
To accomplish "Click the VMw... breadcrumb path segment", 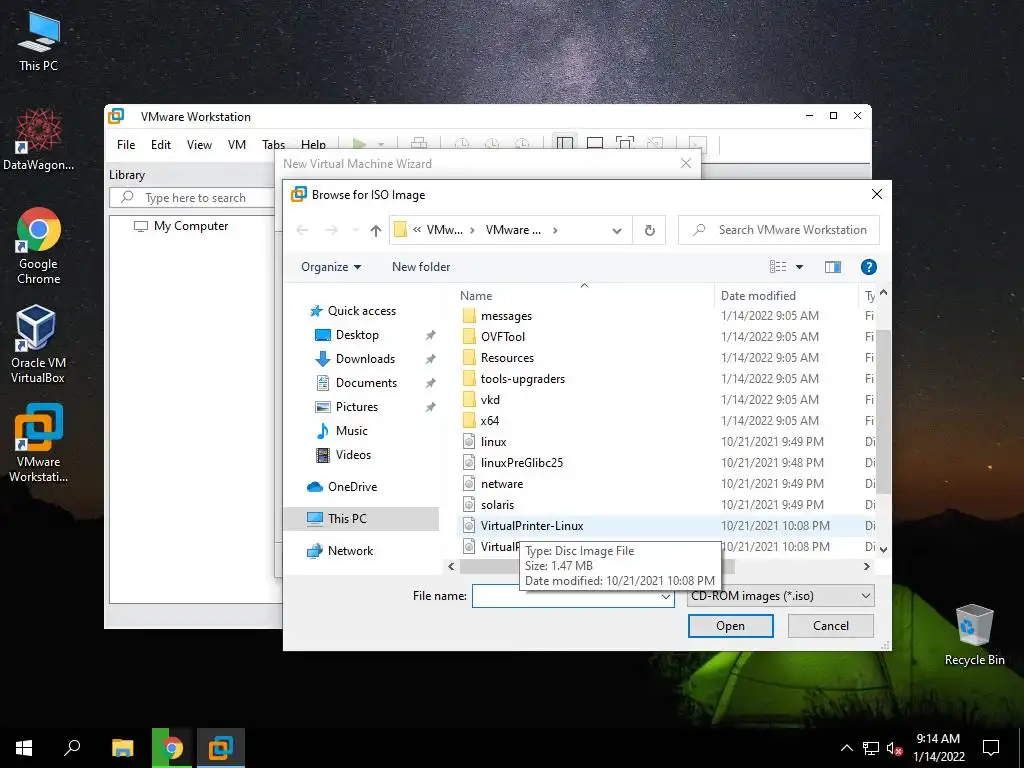I will 445,230.
